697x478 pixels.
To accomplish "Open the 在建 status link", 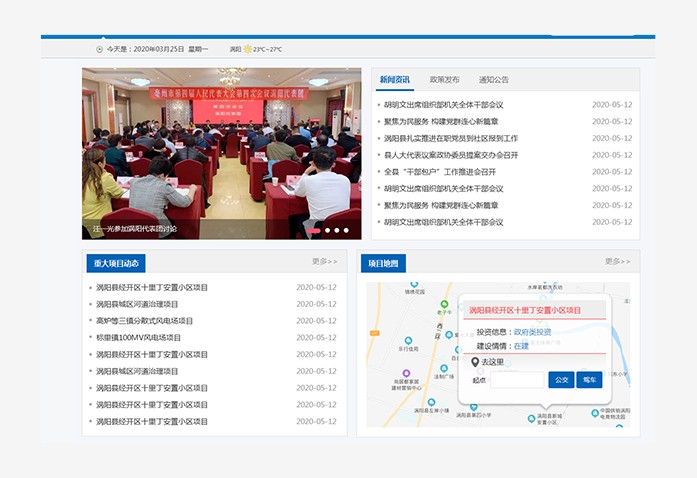I will point(521,346).
